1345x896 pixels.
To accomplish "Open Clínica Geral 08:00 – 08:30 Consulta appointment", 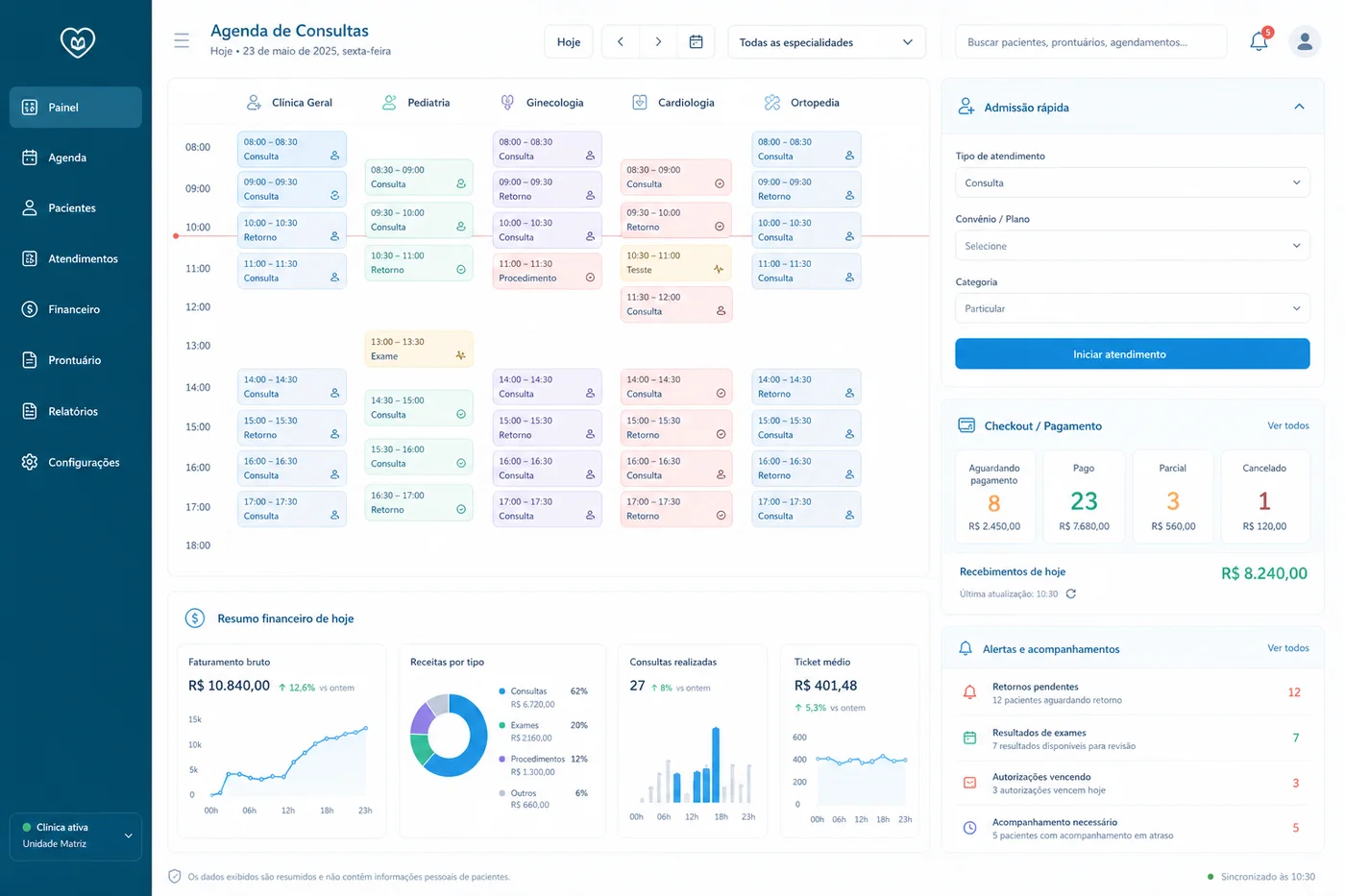I will [292, 149].
